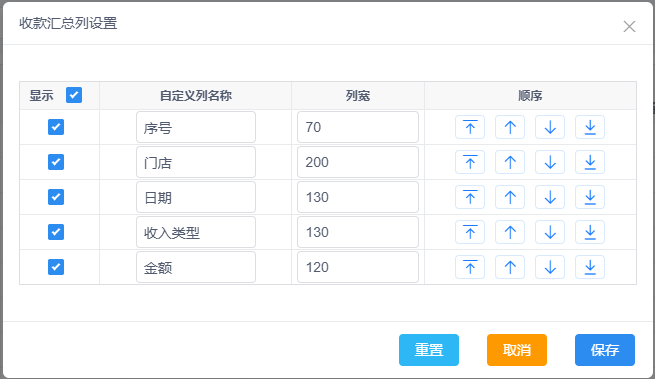Screen dimensions: 655x379
Task: Uncheck display checkbox for 收入类型 row
Action: [x=56, y=232]
